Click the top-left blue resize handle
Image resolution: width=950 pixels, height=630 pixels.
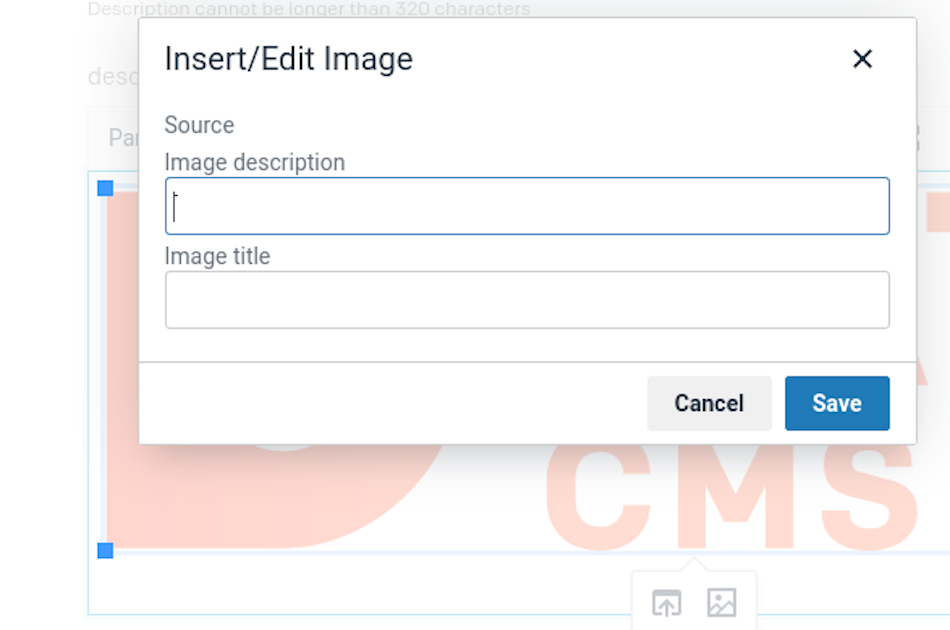point(103,186)
